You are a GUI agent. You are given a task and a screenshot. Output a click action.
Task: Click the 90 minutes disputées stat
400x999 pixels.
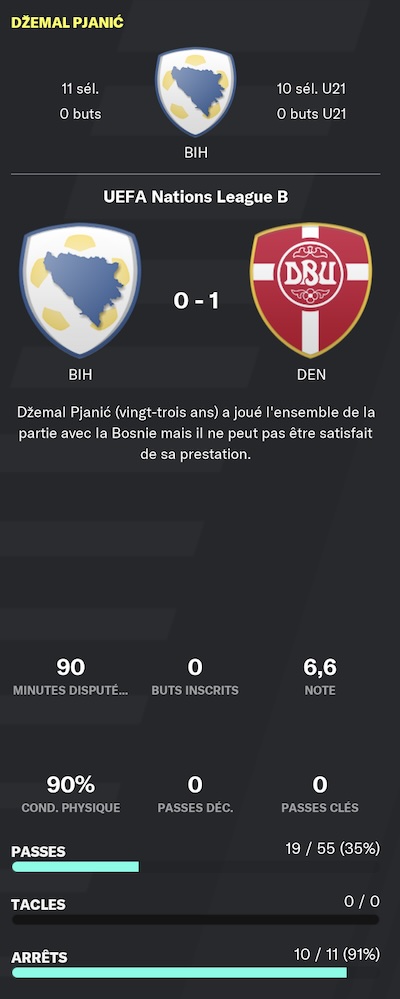coord(70,676)
